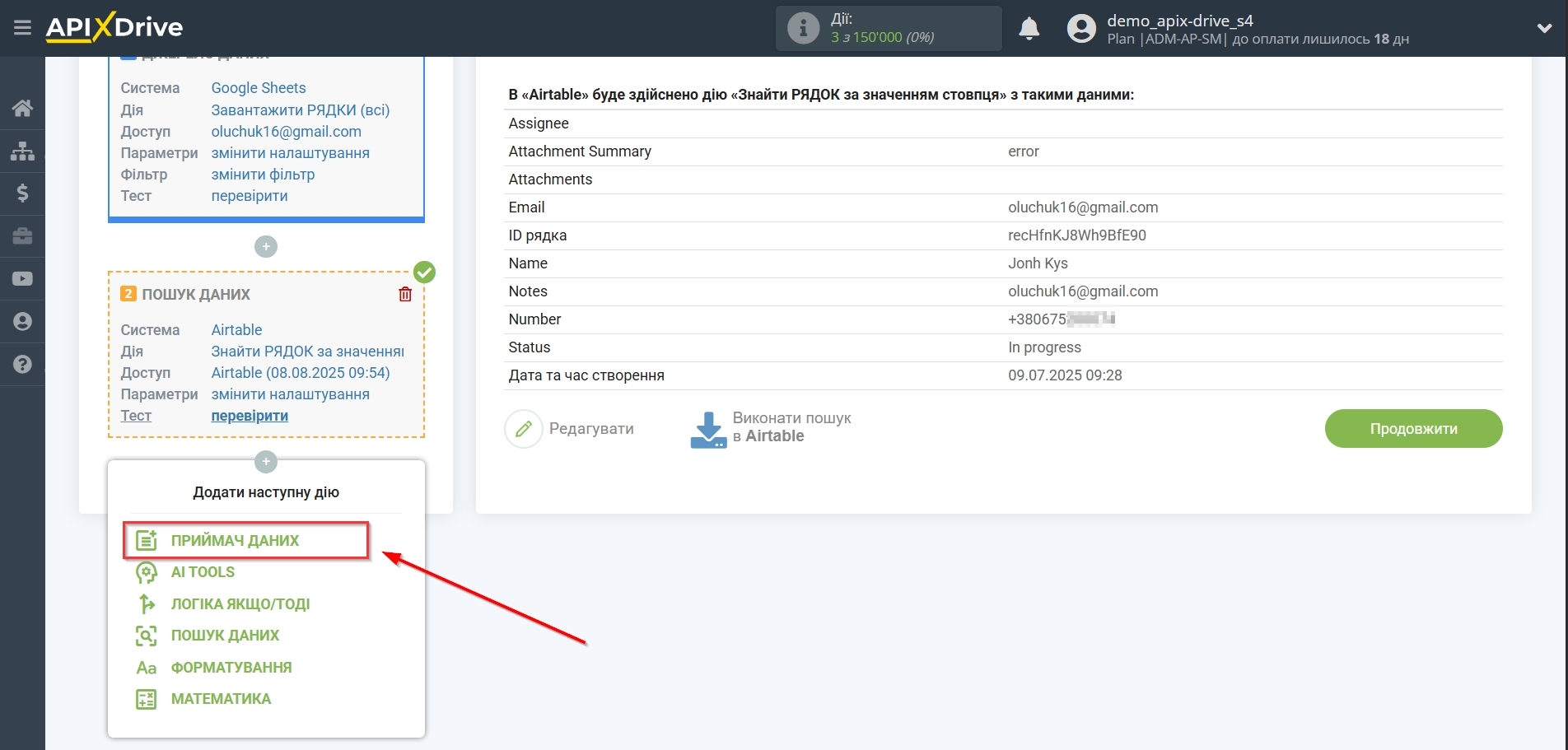
Task: Click the username demo_apix-drive_s4
Action: [x=1179, y=21]
